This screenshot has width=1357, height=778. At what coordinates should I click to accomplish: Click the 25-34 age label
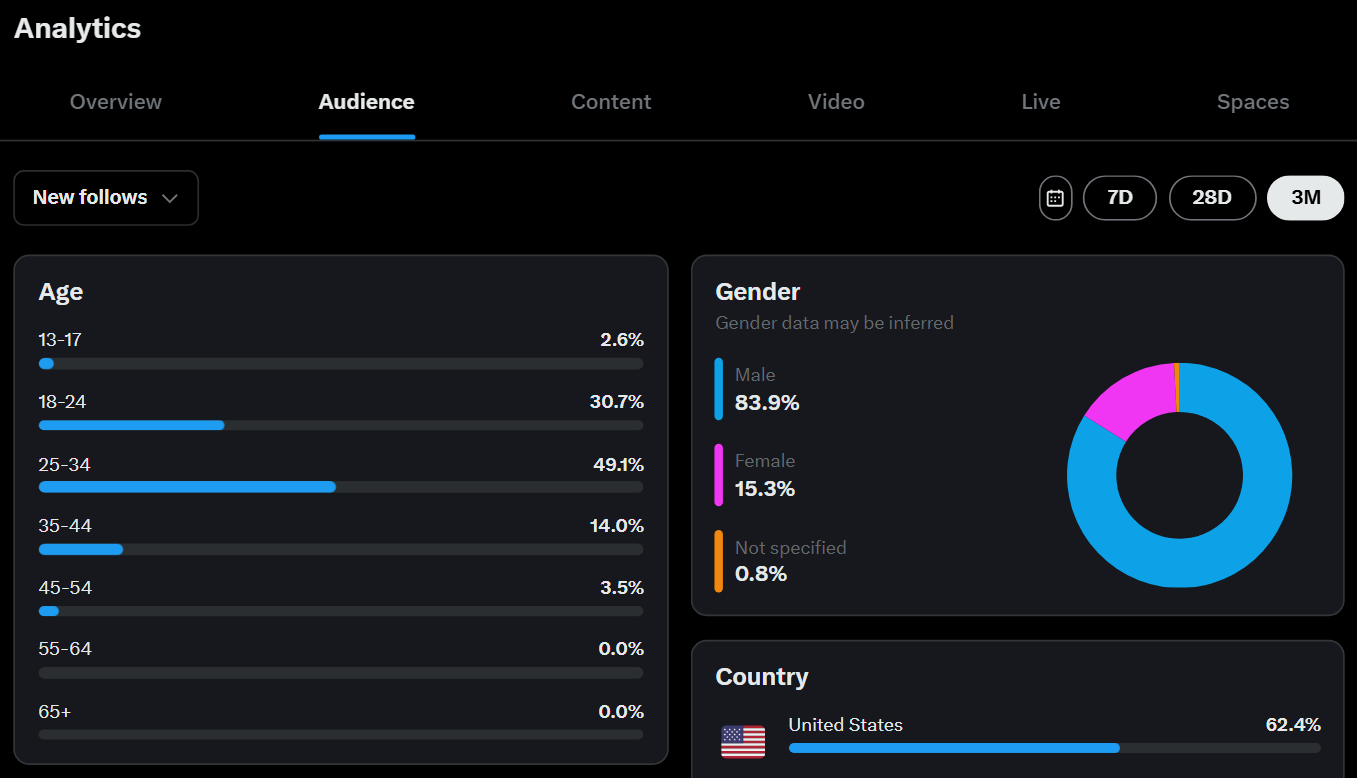click(64, 465)
